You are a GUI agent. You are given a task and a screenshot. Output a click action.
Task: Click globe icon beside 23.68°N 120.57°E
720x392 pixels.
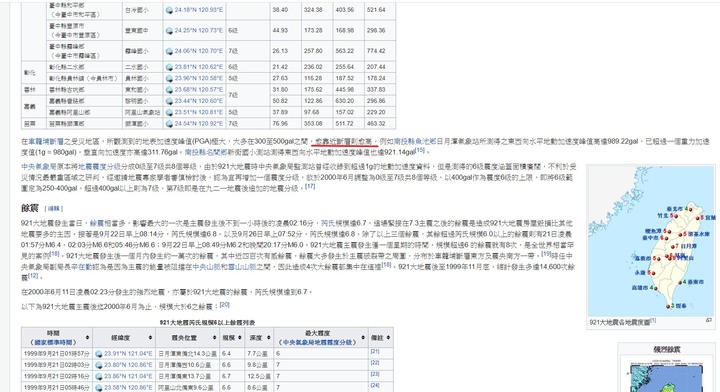click(169, 90)
